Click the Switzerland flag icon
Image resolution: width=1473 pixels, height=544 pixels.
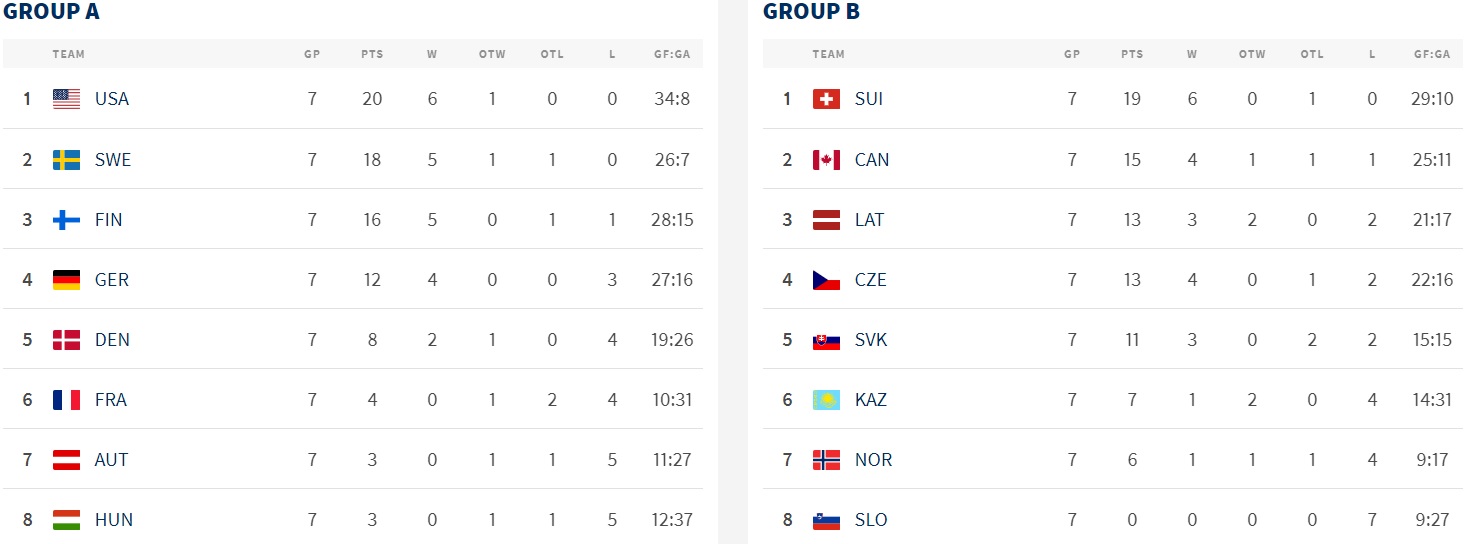[x=826, y=99]
